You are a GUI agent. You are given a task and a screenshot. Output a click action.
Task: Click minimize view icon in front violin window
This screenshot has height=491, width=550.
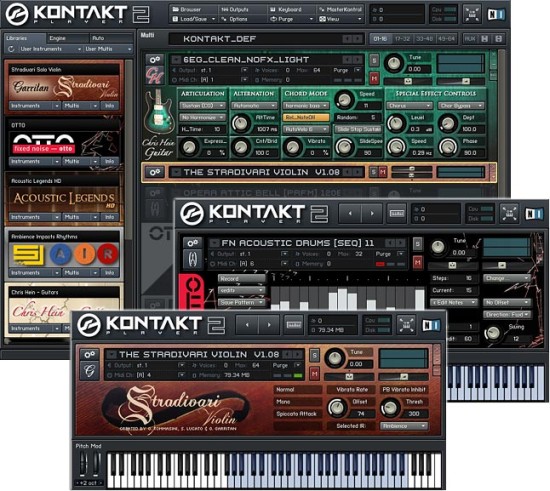(407, 325)
